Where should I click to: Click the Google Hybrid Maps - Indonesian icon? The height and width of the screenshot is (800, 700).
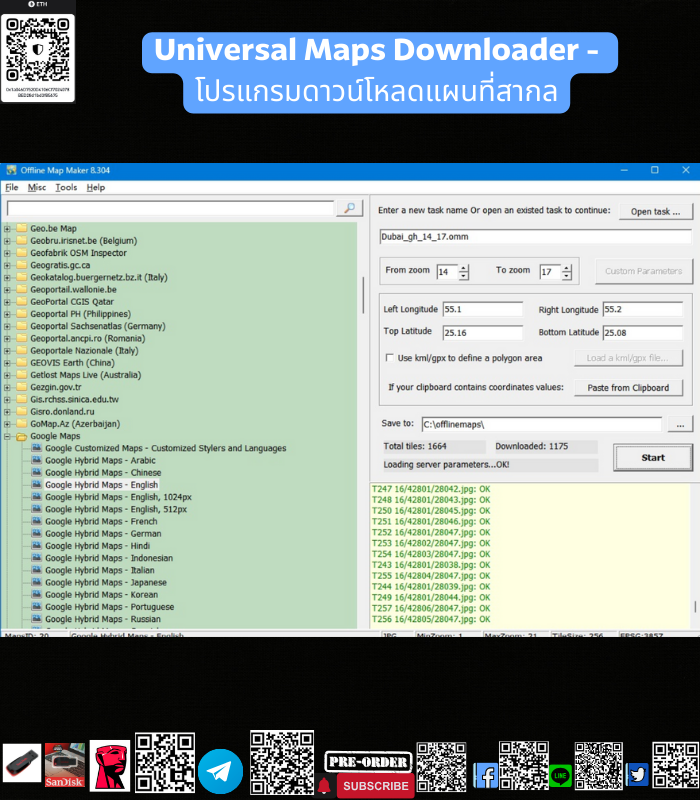click(37, 558)
